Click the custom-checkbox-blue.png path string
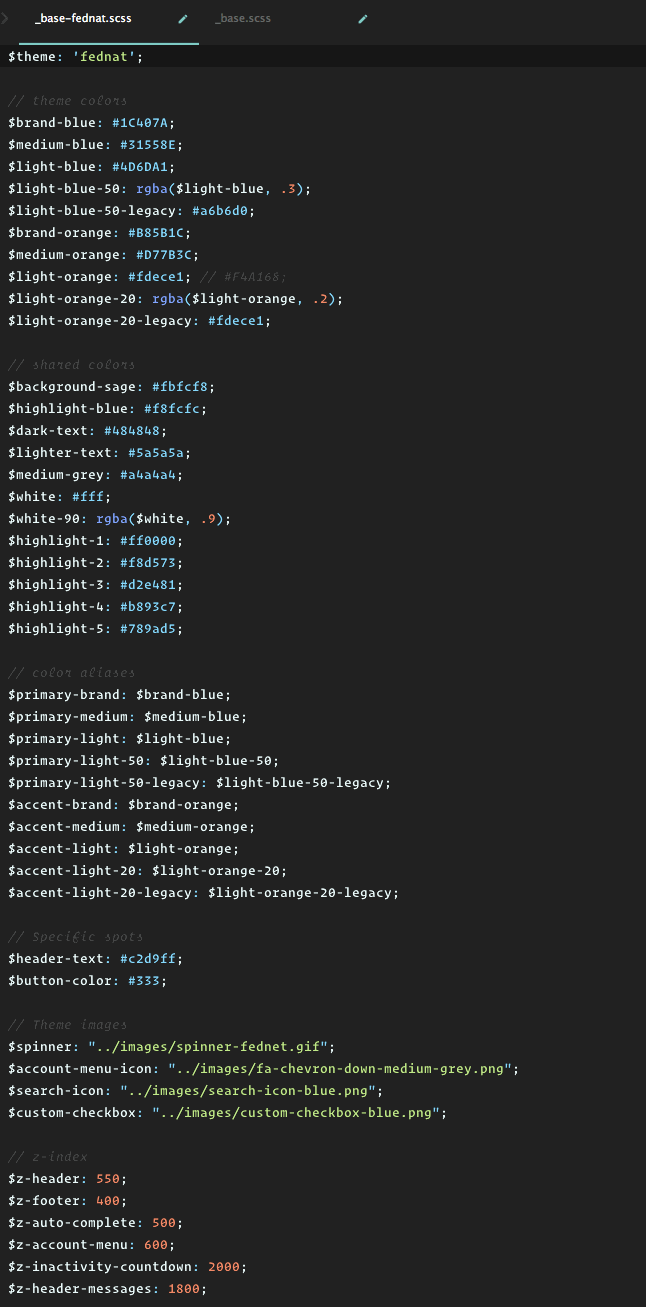646x1307 pixels. (299, 1113)
